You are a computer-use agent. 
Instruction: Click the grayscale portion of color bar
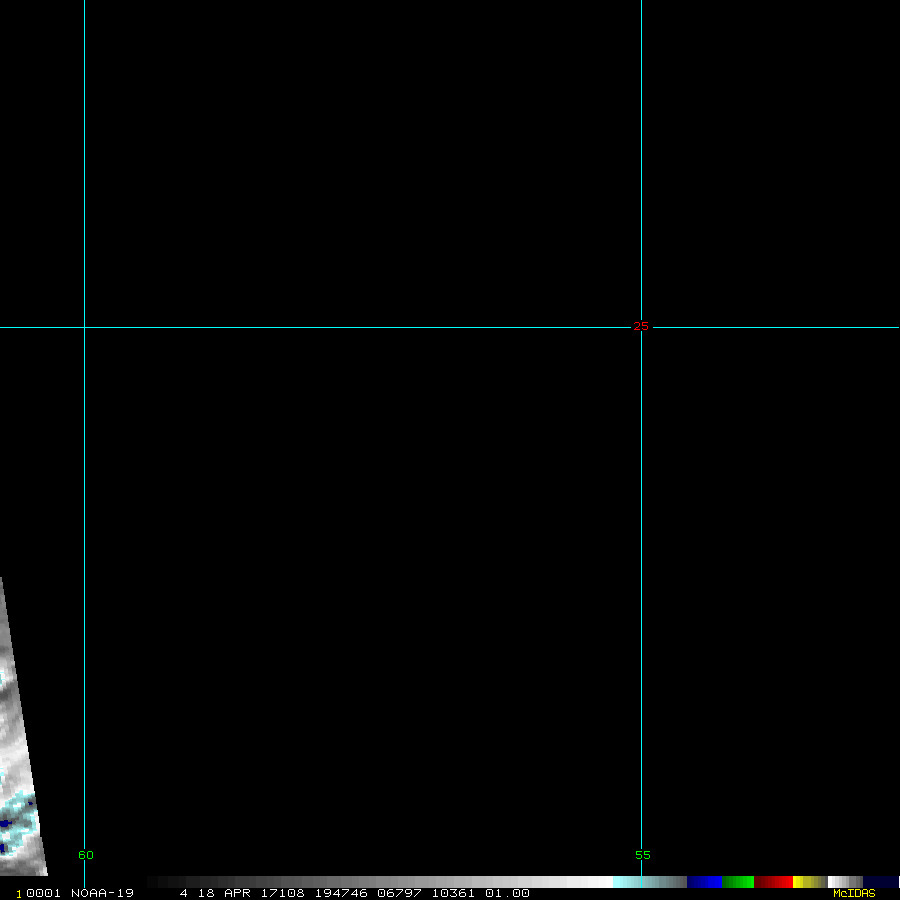point(380,882)
